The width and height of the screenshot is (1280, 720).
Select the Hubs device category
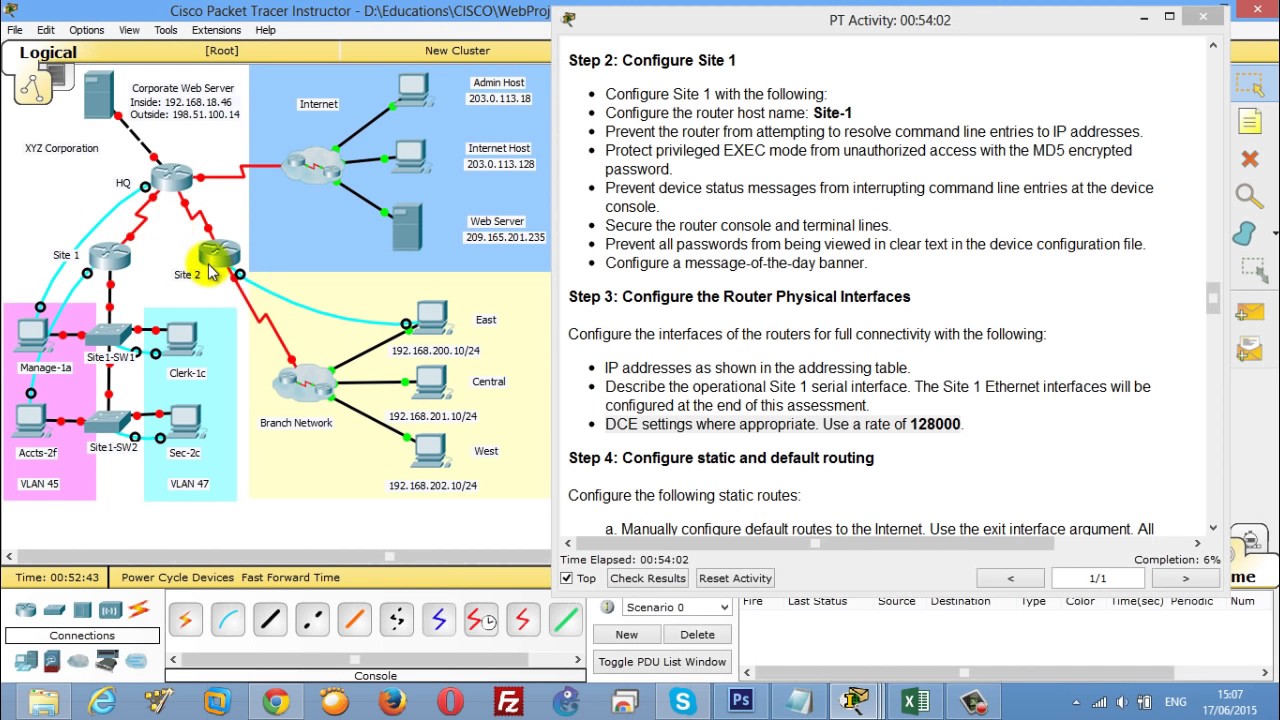[83, 610]
